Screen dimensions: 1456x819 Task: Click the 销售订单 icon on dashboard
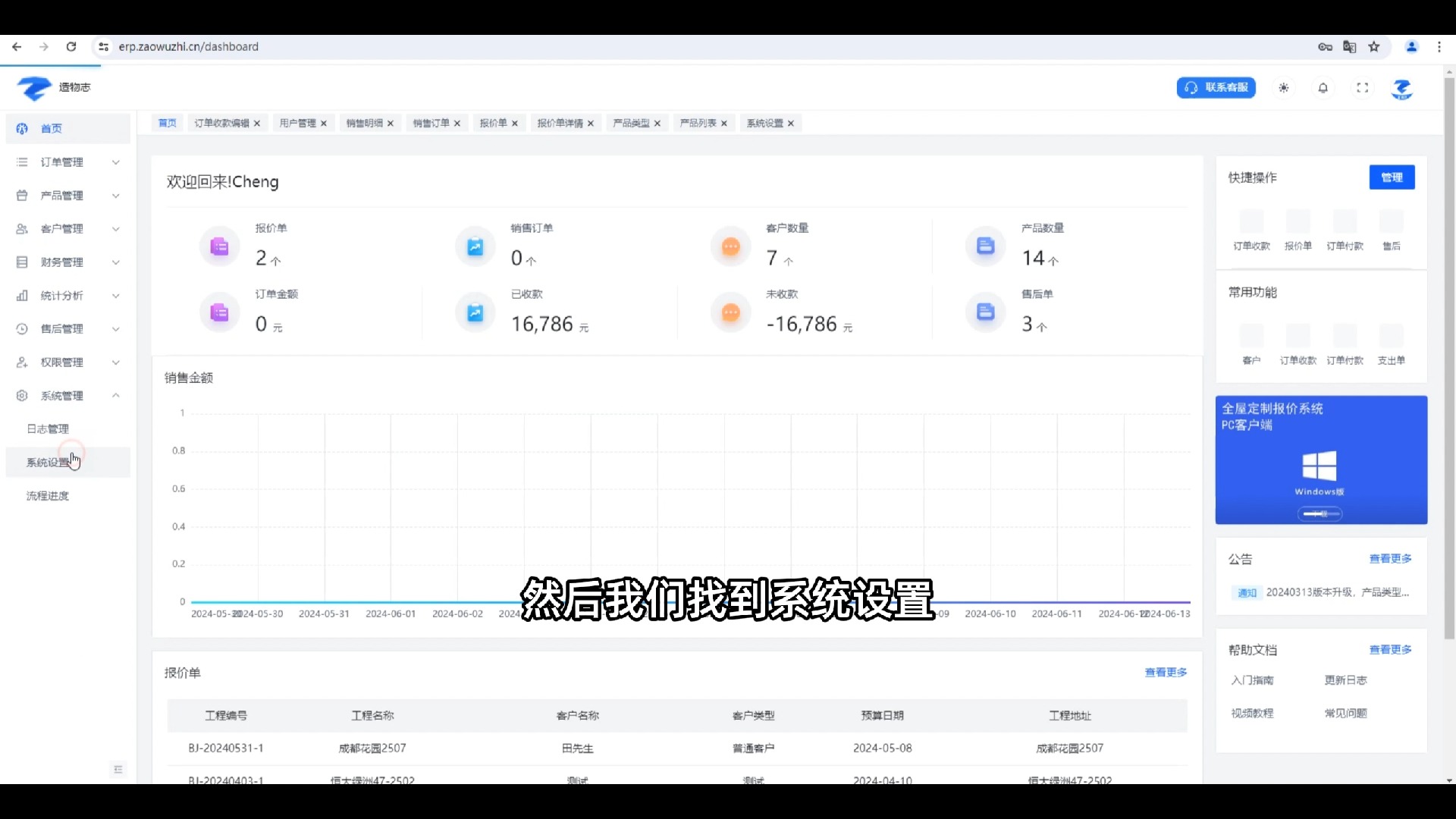pos(475,246)
